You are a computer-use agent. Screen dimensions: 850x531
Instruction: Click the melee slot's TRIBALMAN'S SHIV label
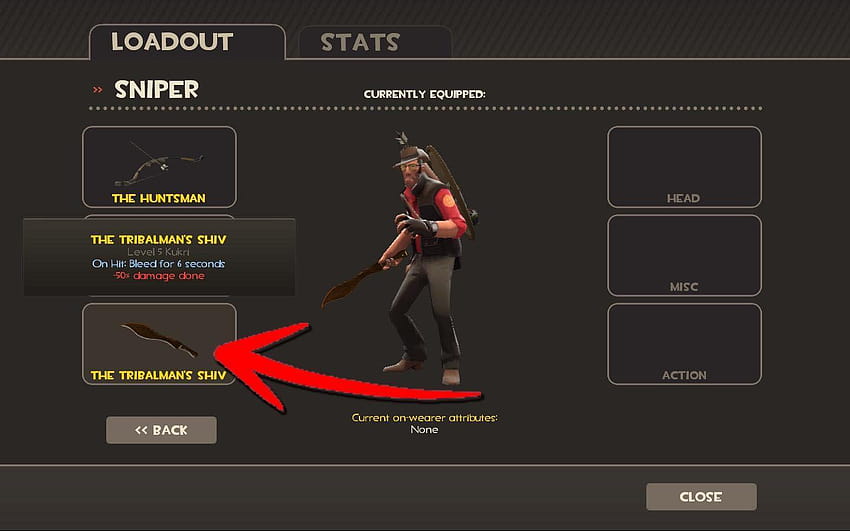click(x=158, y=375)
